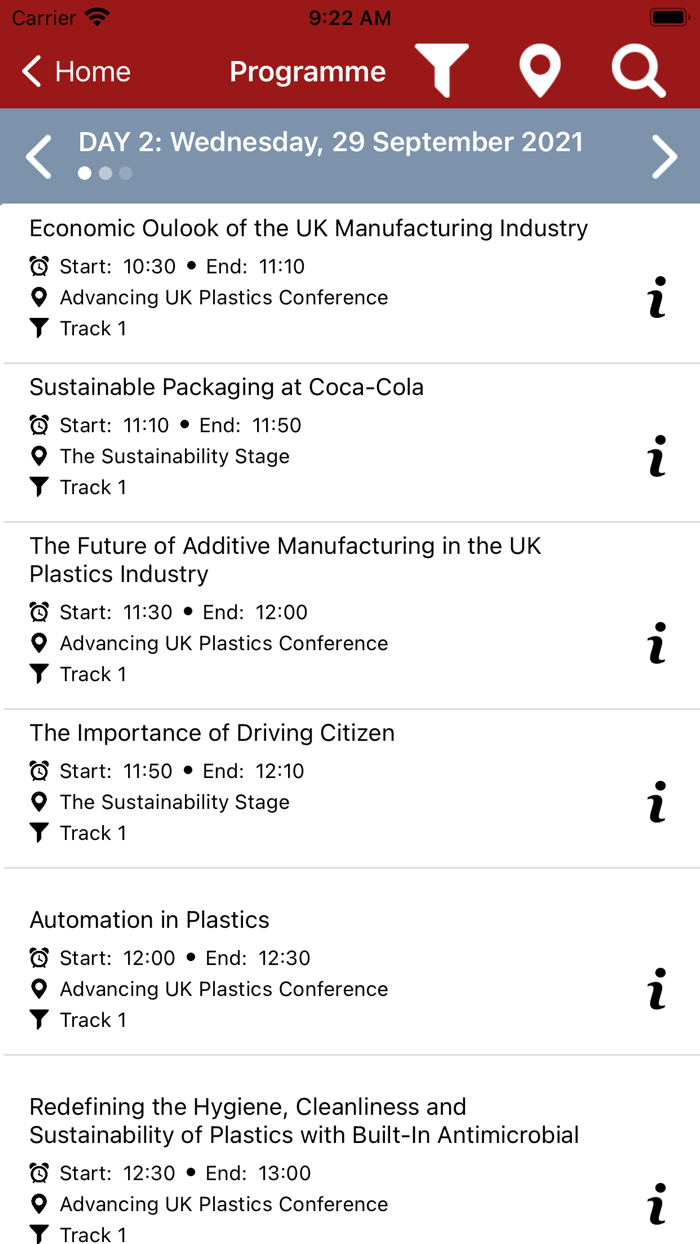Image resolution: width=700 pixels, height=1244 pixels.
Task: Show info for Economic Outlook session
Action: click(657, 298)
